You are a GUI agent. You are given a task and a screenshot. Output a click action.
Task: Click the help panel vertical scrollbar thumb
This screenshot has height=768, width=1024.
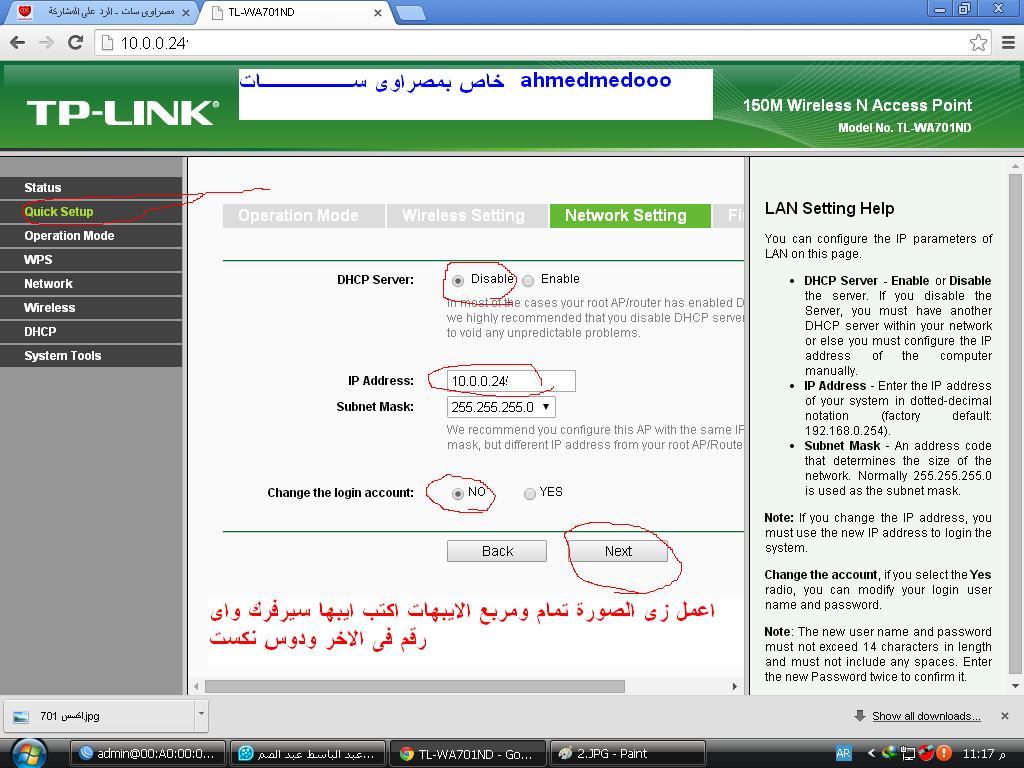point(1015,423)
